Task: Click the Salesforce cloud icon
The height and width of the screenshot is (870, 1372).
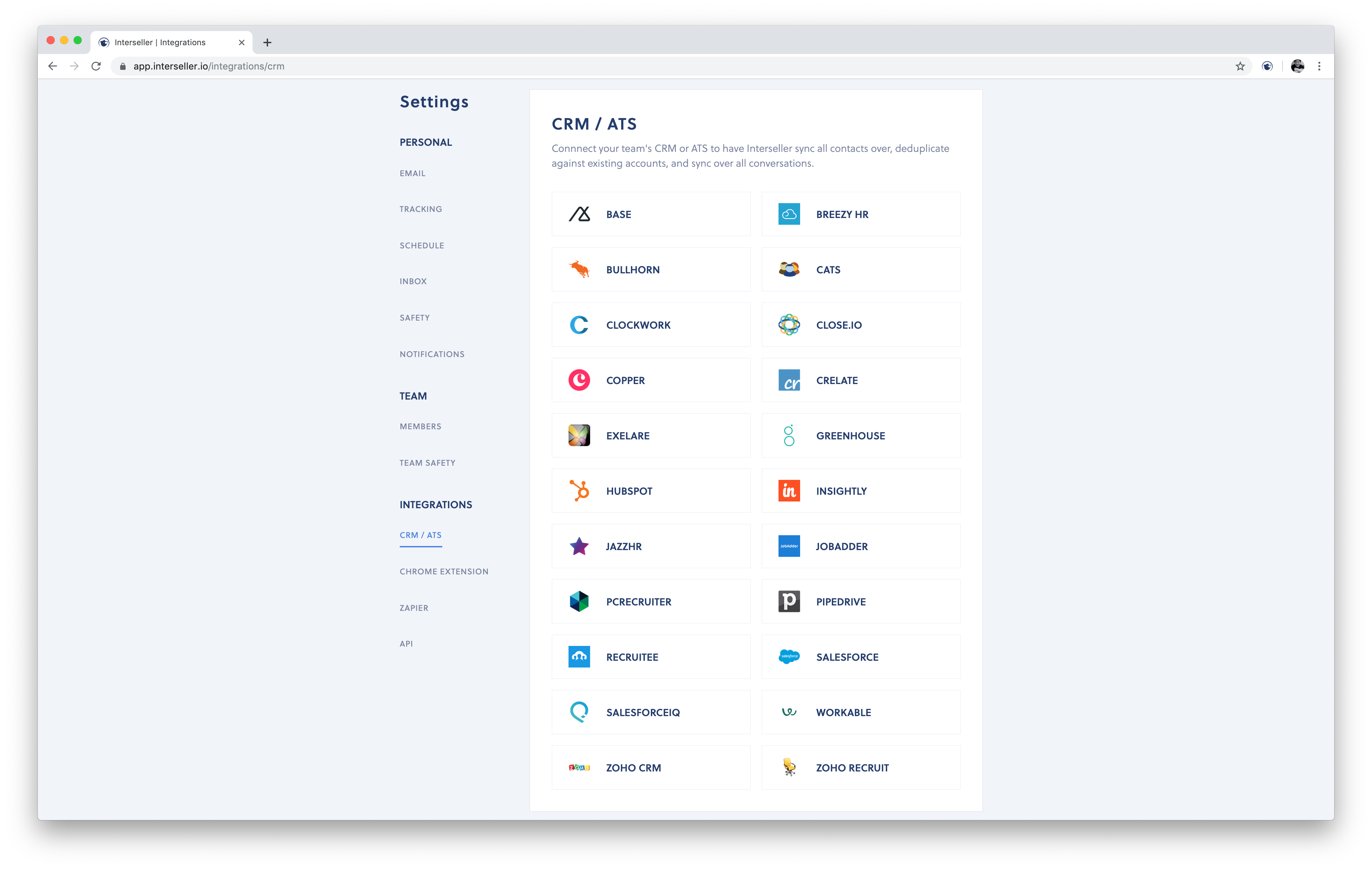Action: (789, 656)
